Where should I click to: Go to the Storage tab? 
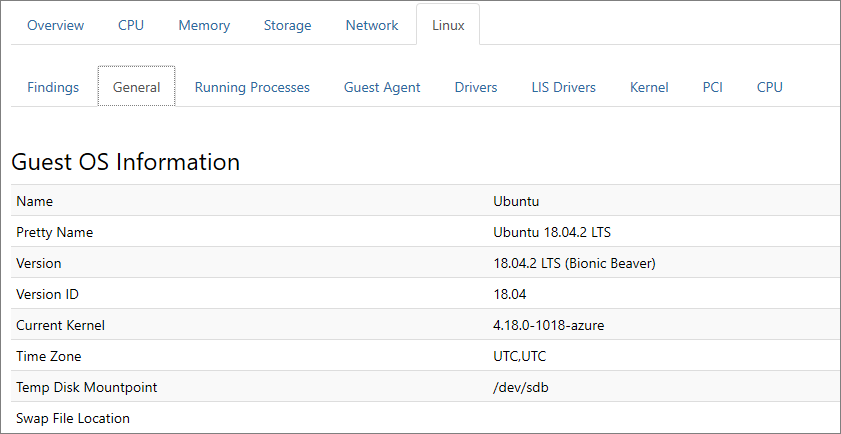click(287, 25)
